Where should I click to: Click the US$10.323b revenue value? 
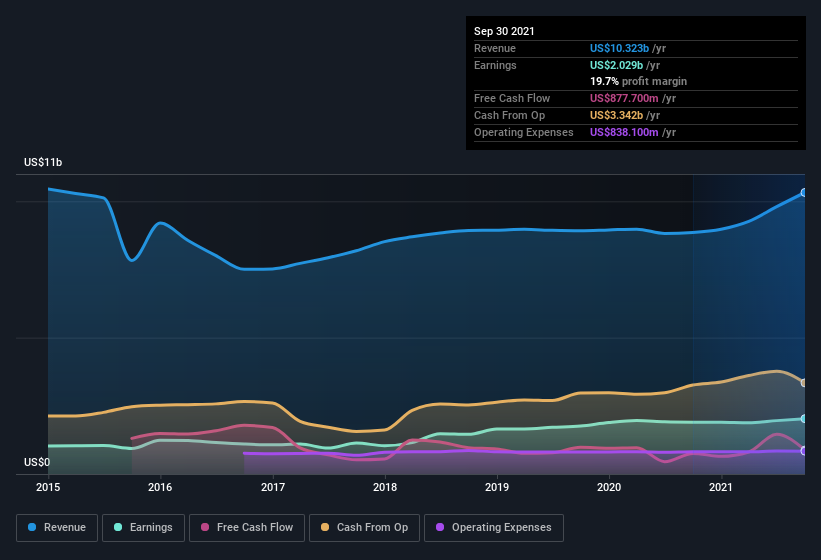619,48
